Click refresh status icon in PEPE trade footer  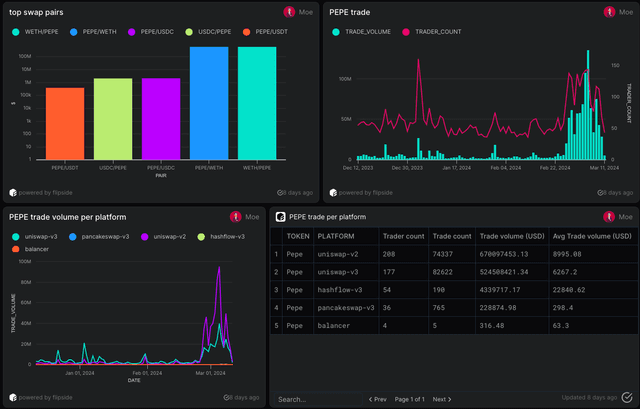pyautogui.click(x=600, y=193)
